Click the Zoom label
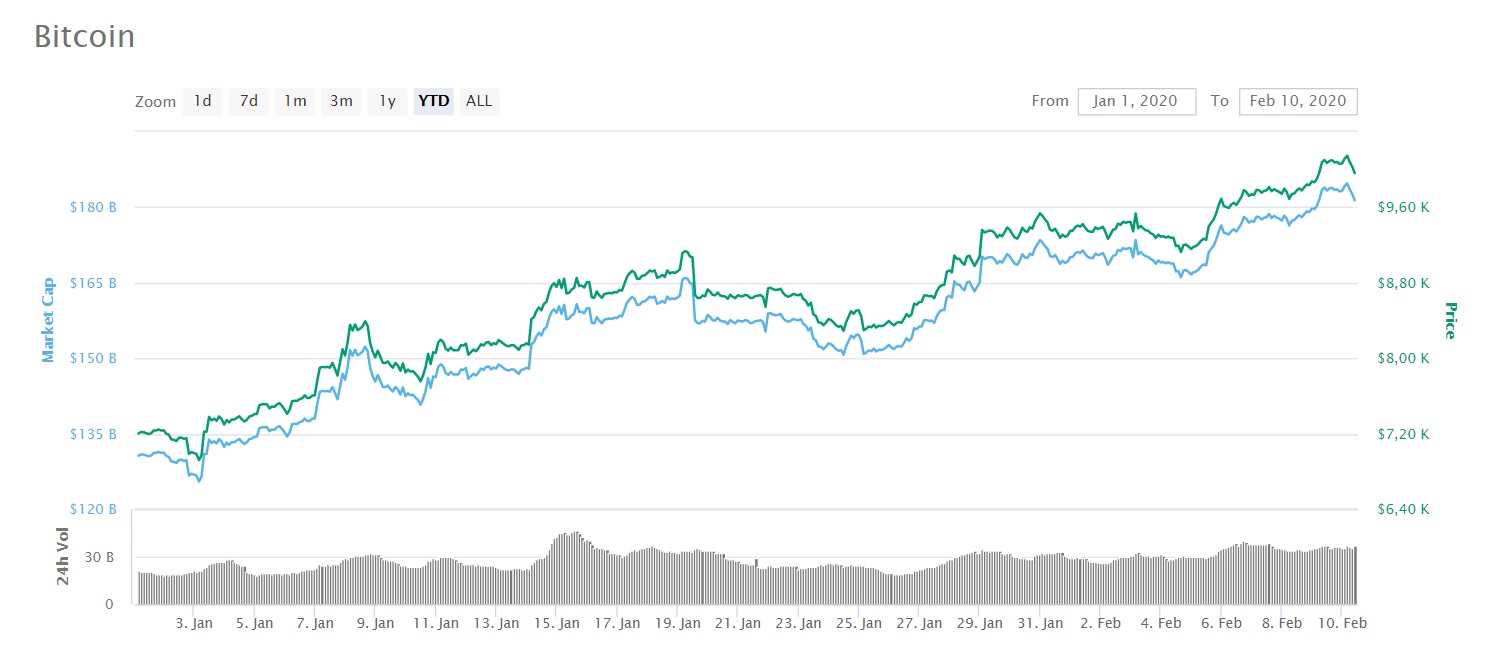Image resolution: width=1491 pixels, height=655 pixels. point(155,102)
